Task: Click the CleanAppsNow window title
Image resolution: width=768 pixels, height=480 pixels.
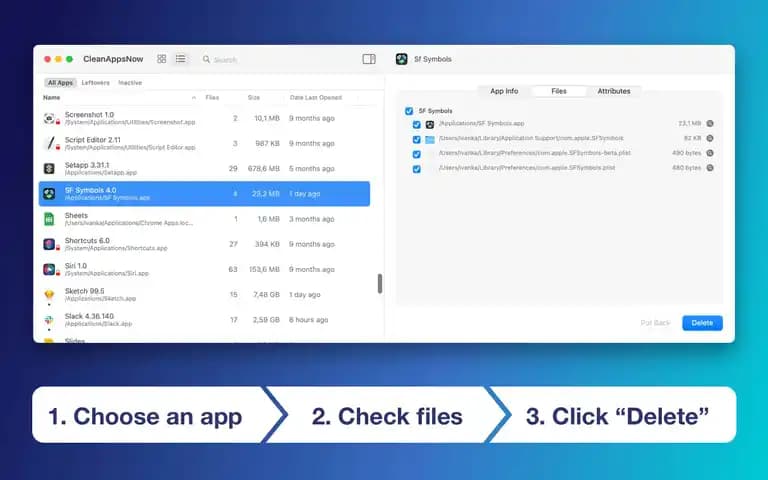Action: click(113, 59)
